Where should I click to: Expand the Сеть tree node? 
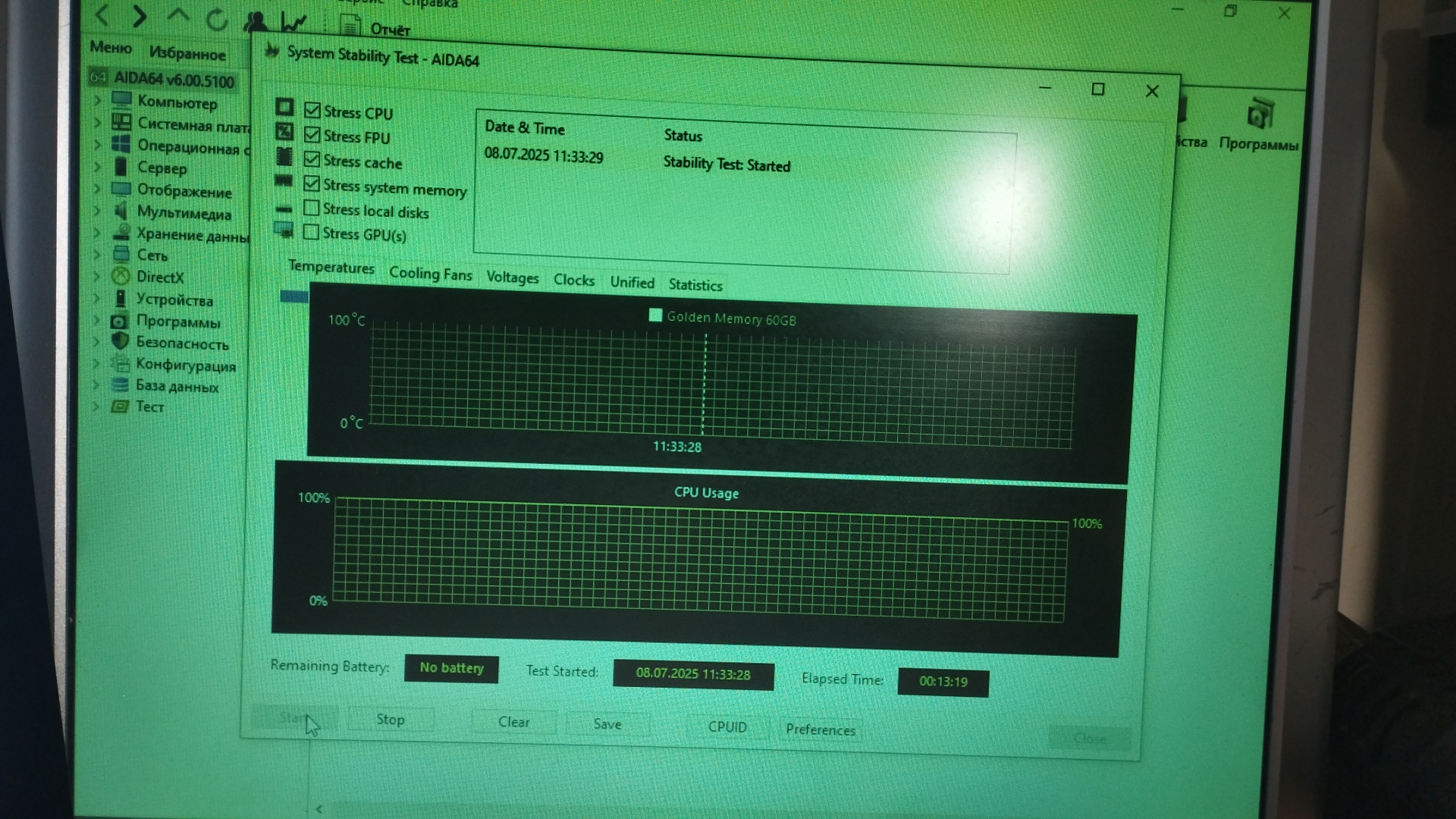pyautogui.click(x=97, y=255)
